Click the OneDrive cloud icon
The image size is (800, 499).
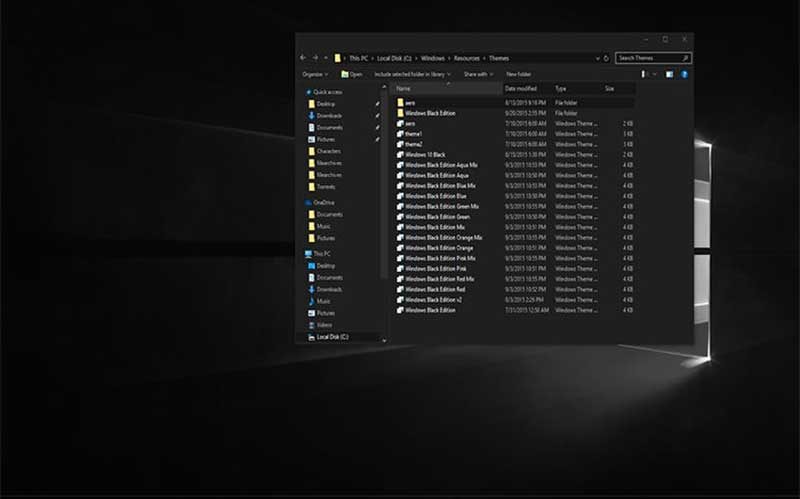(308, 203)
